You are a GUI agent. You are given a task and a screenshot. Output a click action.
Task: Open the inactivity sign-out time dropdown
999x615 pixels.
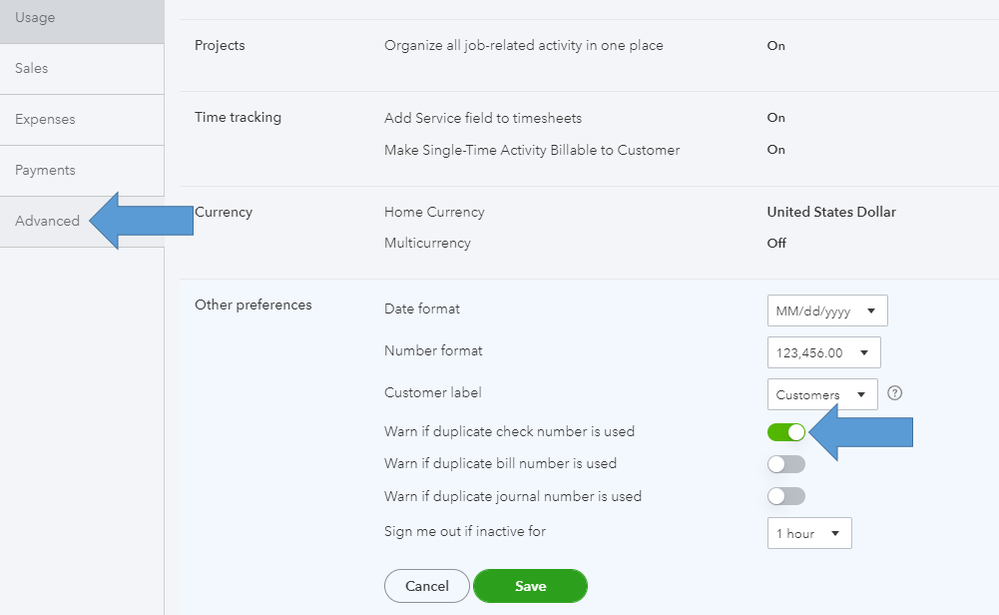point(809,534)
